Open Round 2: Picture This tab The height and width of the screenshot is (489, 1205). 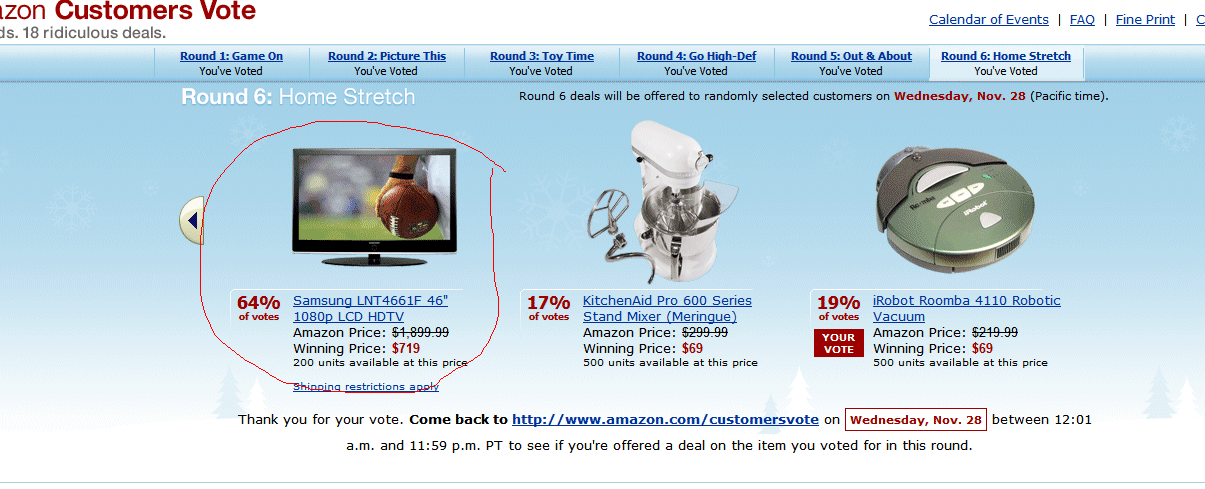[x=387, y=56]
